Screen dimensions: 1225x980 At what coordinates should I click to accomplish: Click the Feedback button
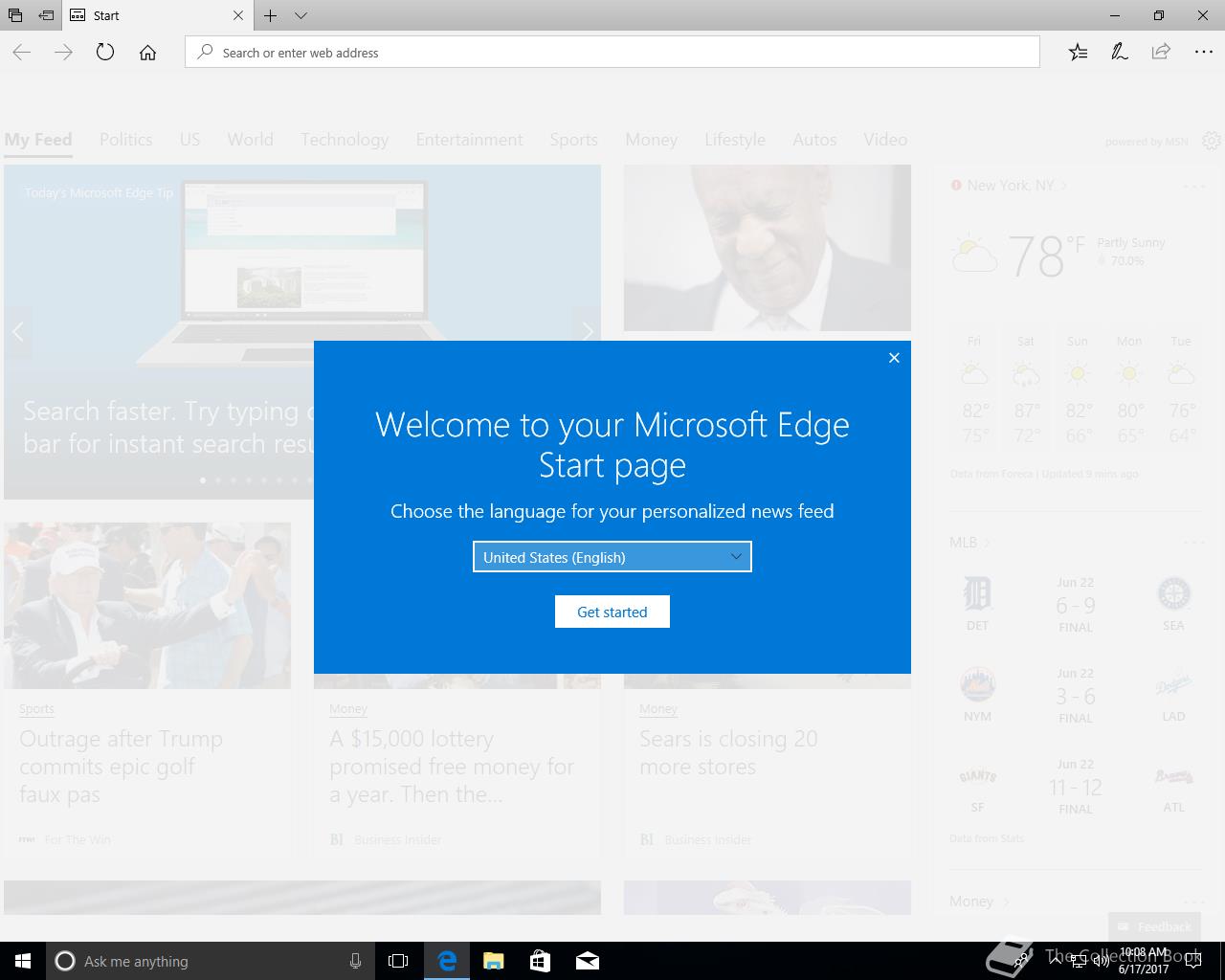coord(1154,926)
